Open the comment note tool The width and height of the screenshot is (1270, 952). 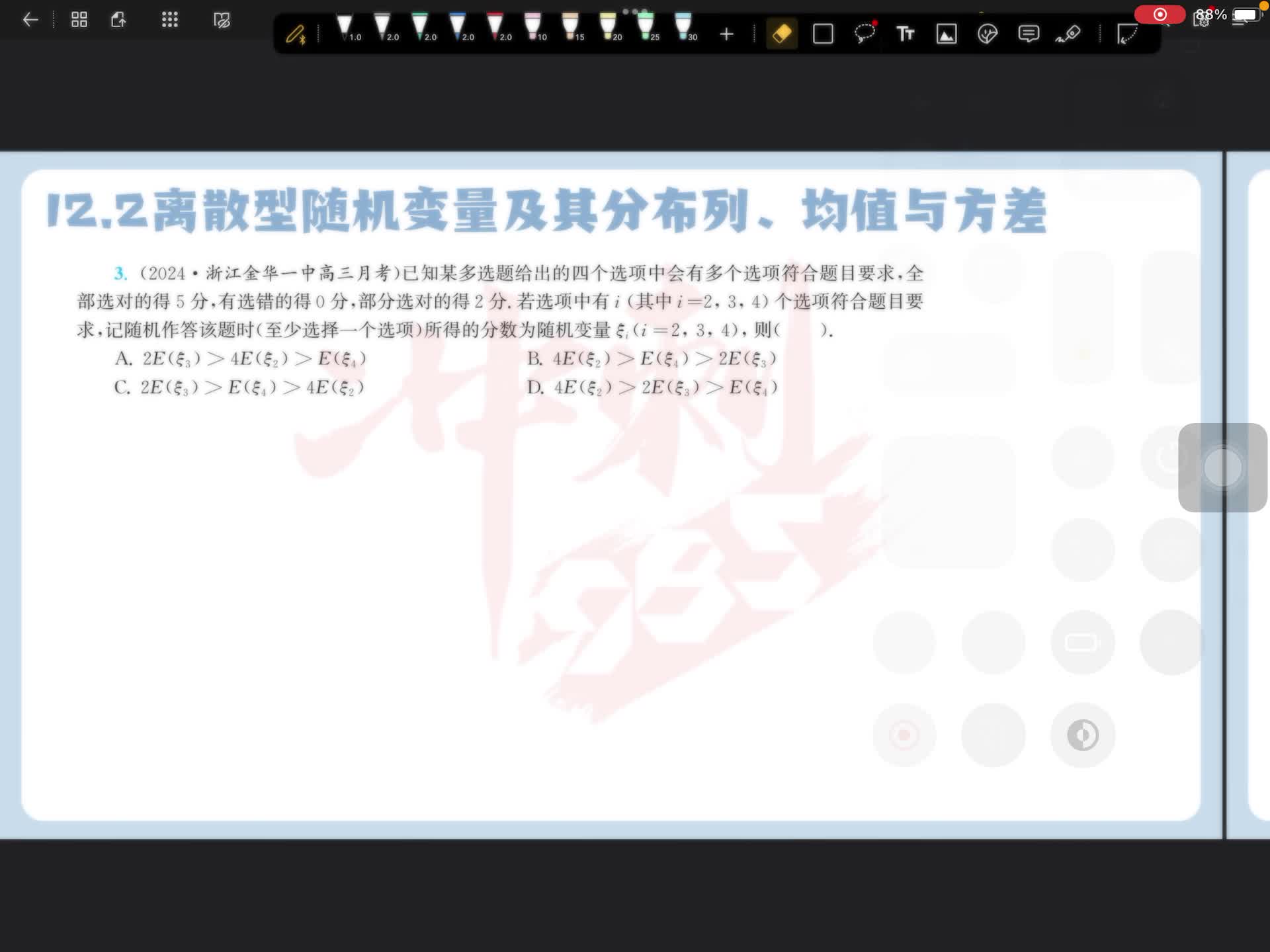1029,34
